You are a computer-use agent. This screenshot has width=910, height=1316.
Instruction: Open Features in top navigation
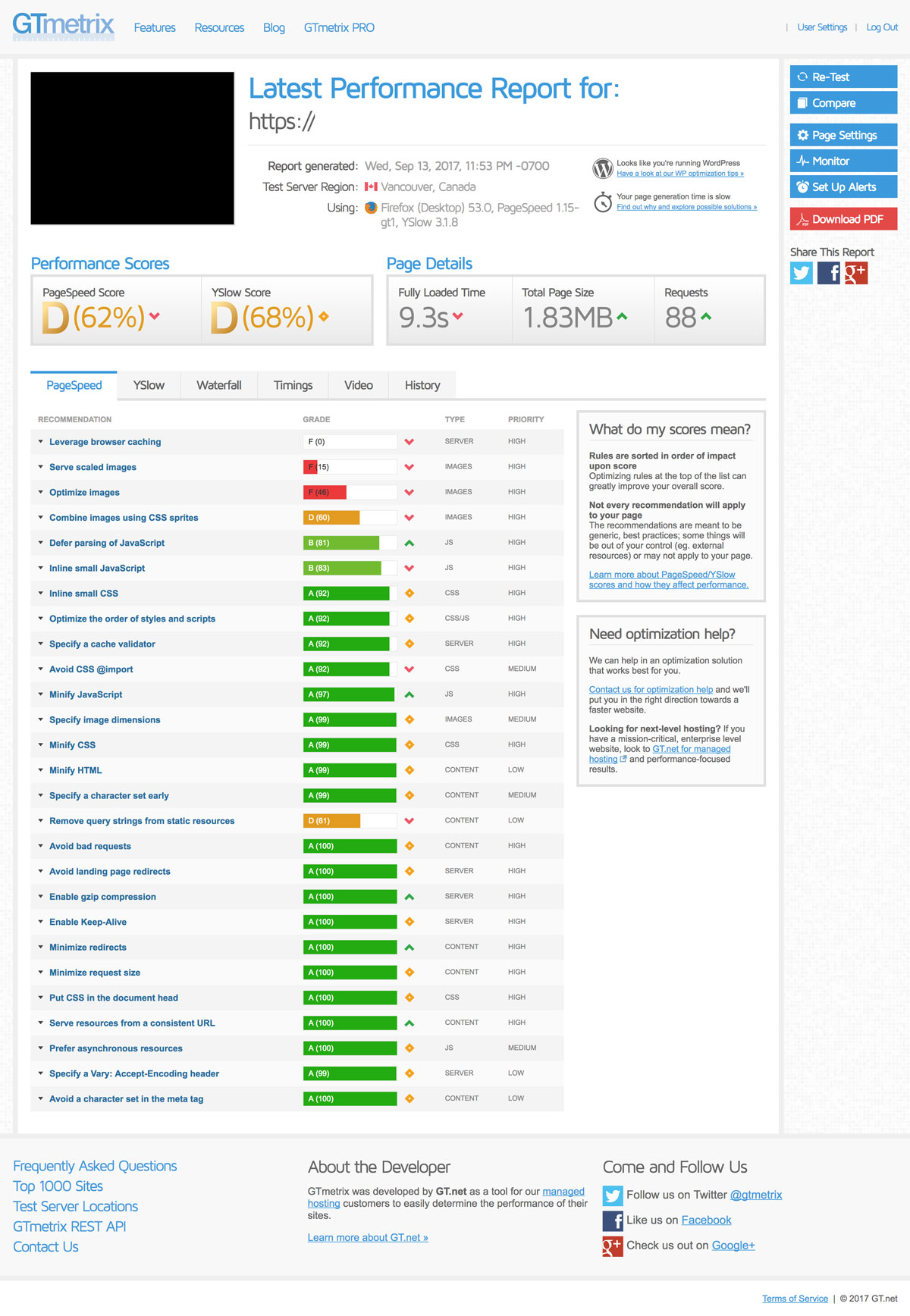point(155,27)
